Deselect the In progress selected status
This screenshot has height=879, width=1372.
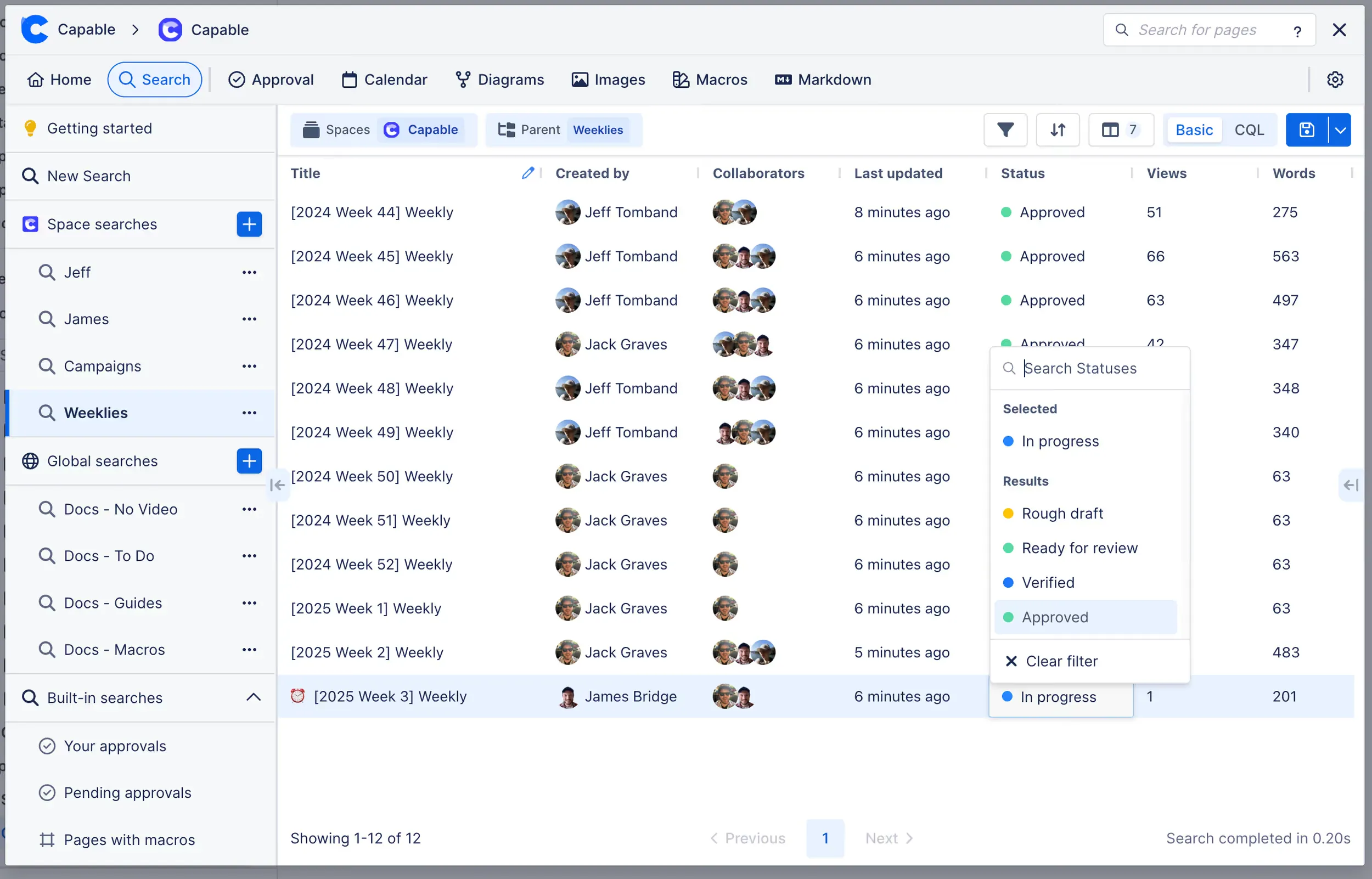pos(1086,441)
